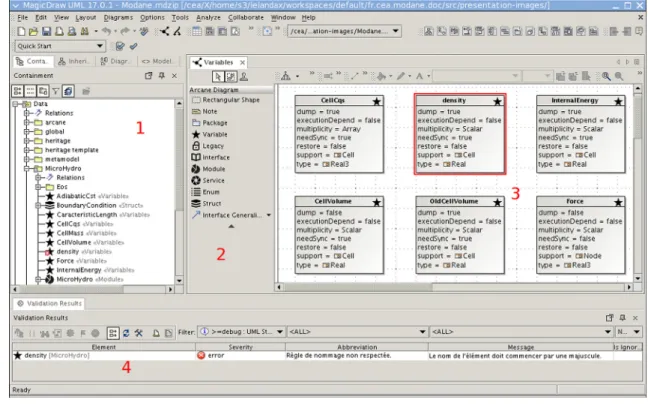Screen dimensions: 648x406
Task: Click the paint fill color icon
Action: pos(381,76)
